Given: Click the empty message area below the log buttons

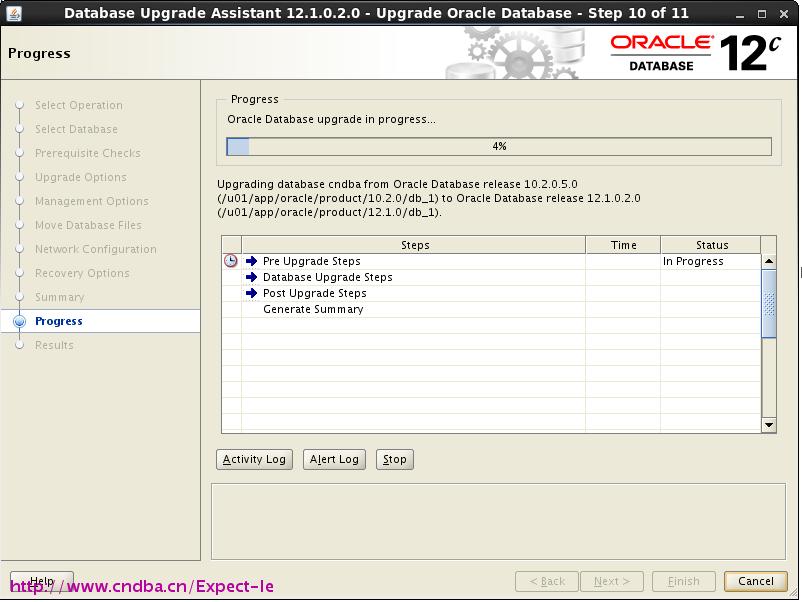Looking at the screenshot, I should [x=498, y=521].
